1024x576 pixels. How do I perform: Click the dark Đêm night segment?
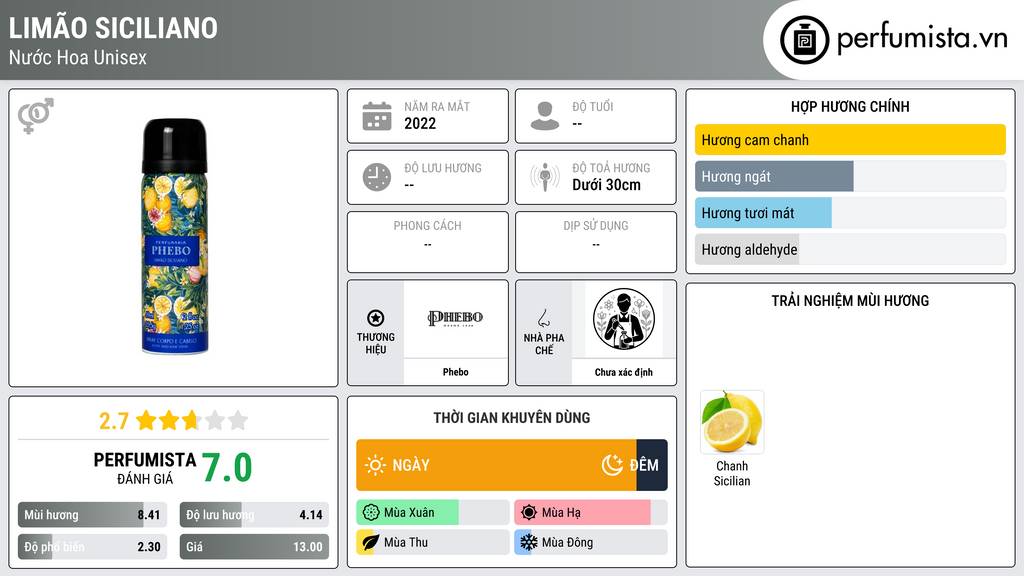point(652,465)
